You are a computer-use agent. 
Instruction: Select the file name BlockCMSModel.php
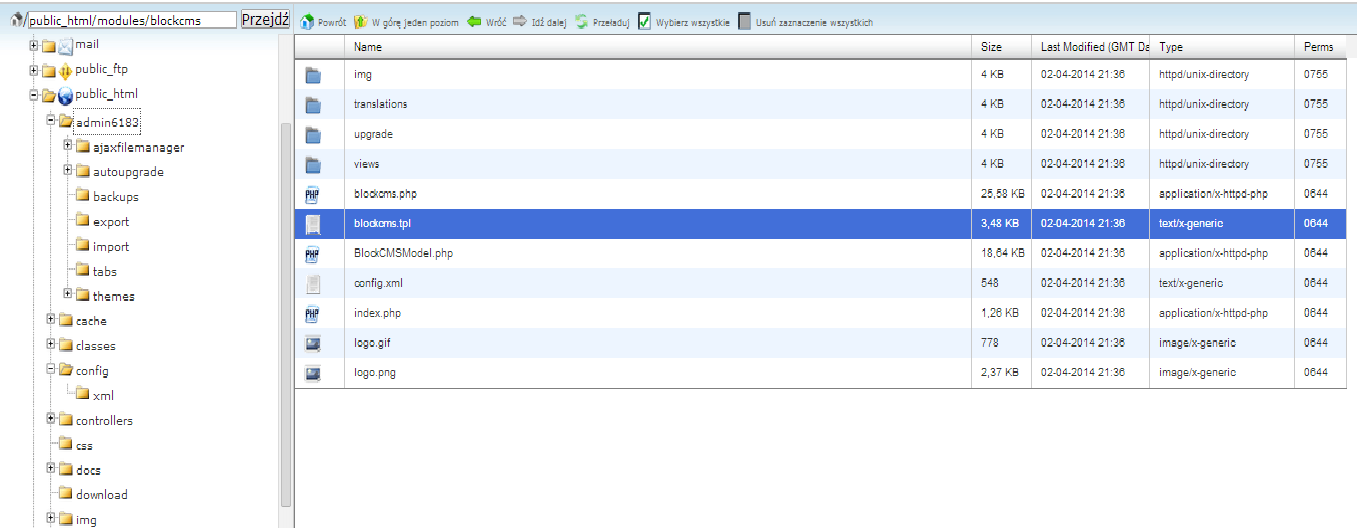(403, 254)
